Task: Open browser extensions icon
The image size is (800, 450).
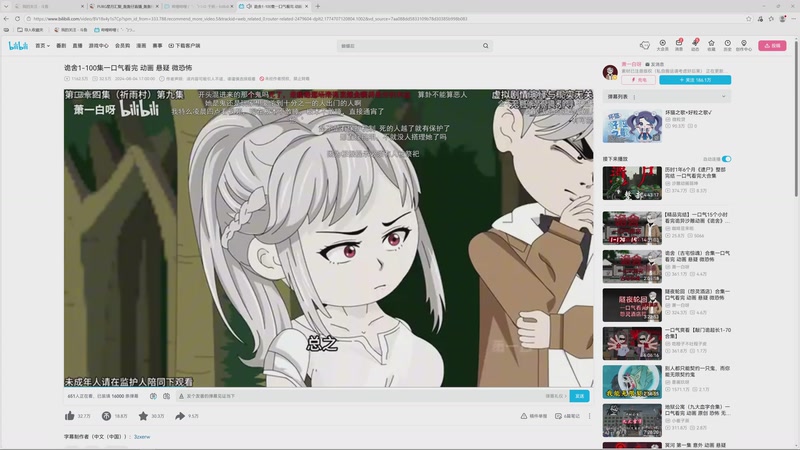Action: click(x=760, y=19)
